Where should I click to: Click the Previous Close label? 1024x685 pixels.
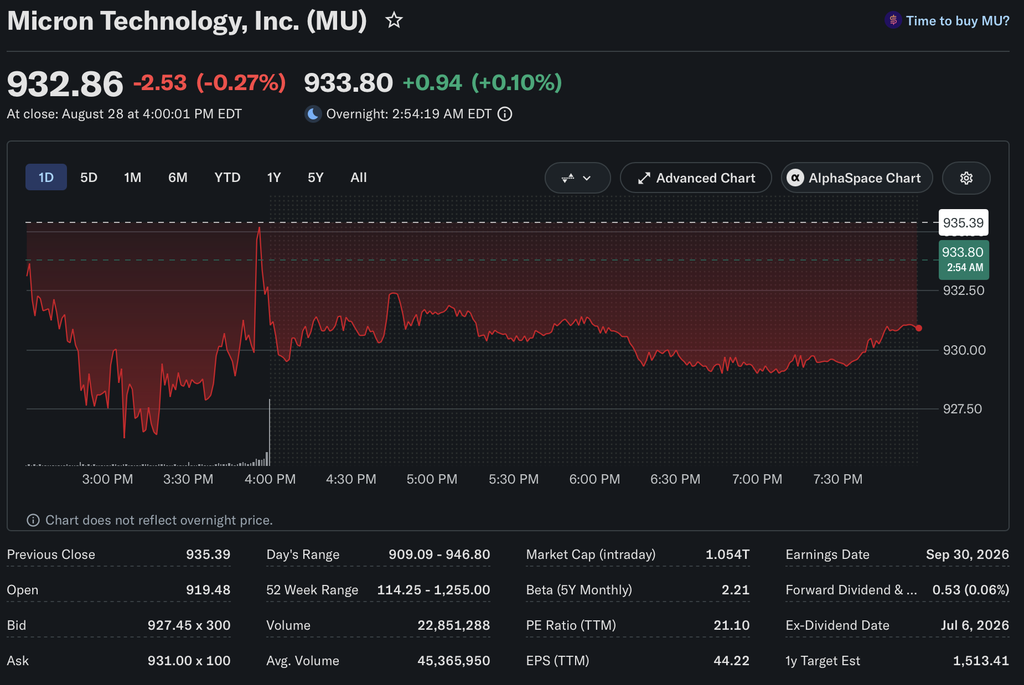[51, 554]
